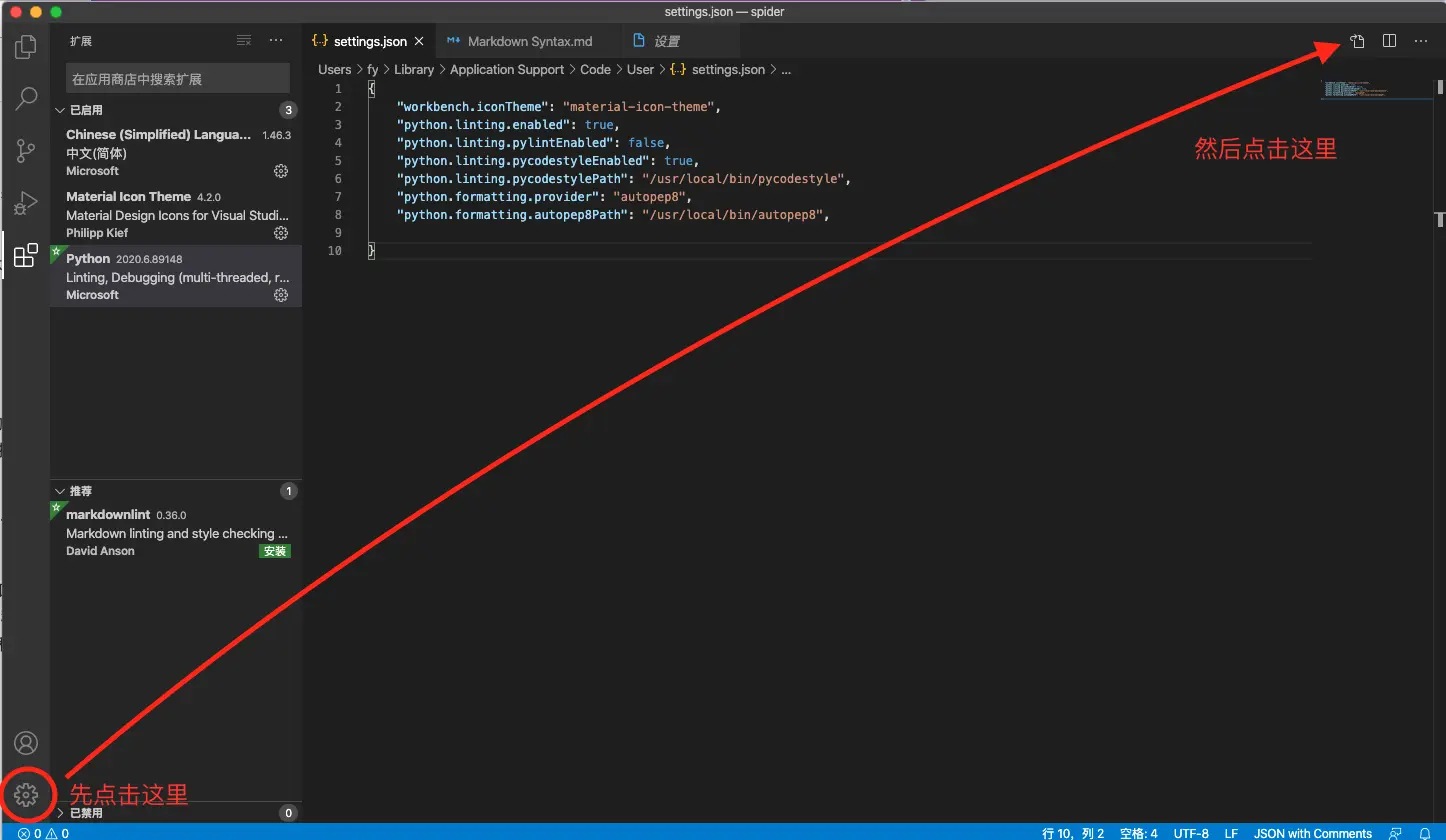Click "python.linting.pycodestyleEnabled" key
This screenshot has width=1446, height=840.
[x=523, y=161]
